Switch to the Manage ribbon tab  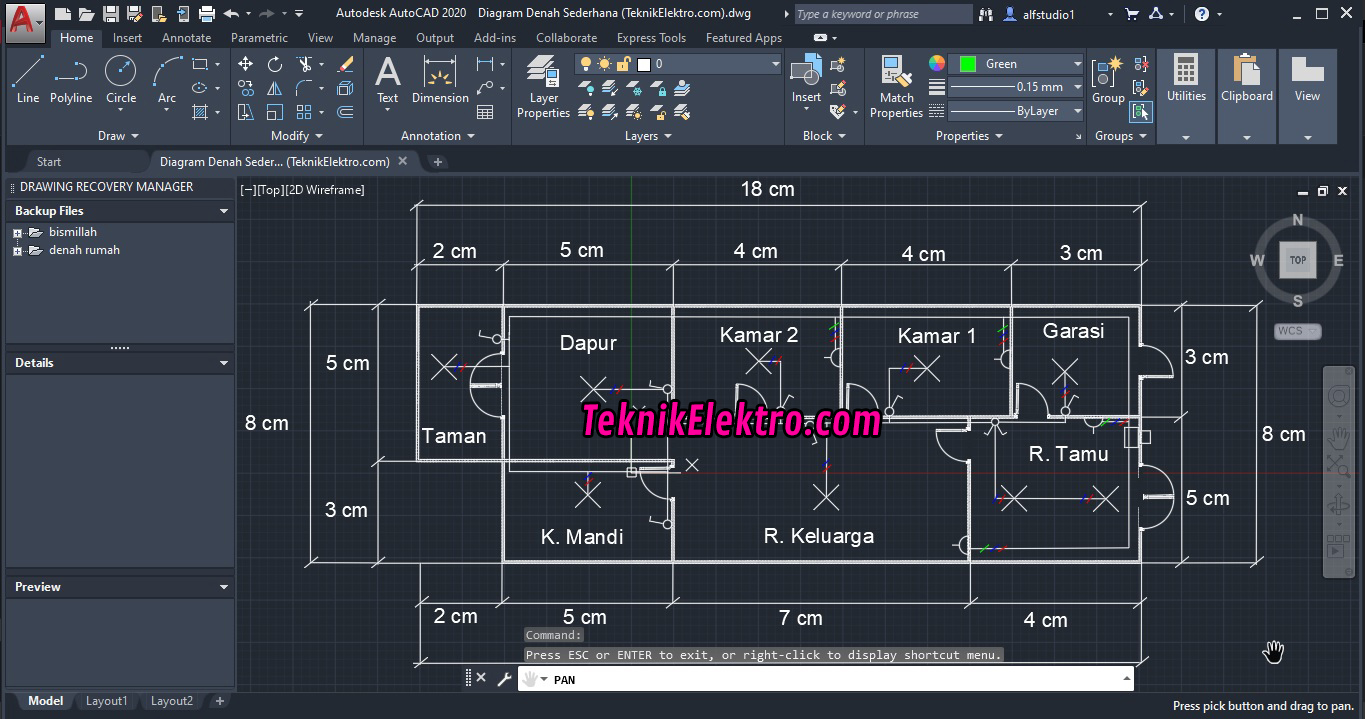click(x=374, y=38)
